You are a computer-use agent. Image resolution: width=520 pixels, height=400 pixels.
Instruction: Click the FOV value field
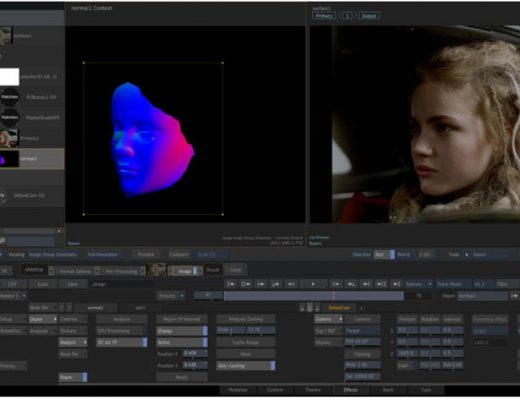pyautogui.click(x=362, y=342)
